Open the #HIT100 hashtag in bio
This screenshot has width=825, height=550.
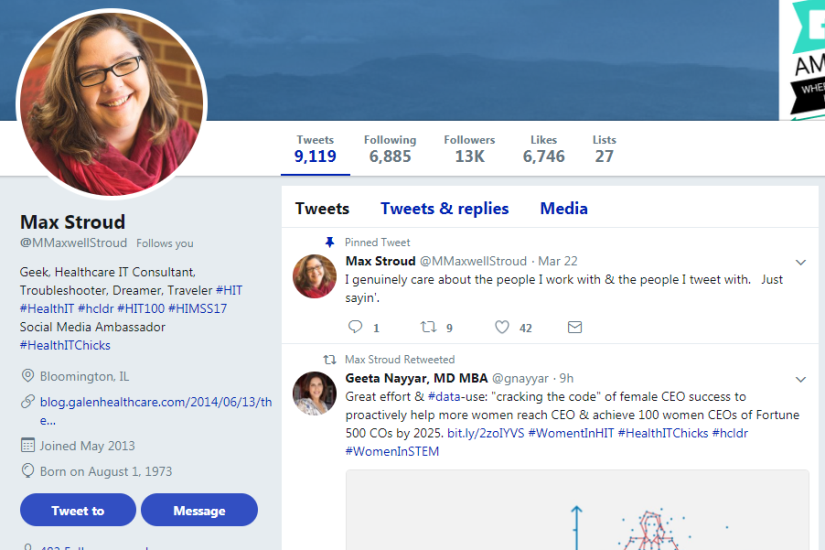(141, 308)
